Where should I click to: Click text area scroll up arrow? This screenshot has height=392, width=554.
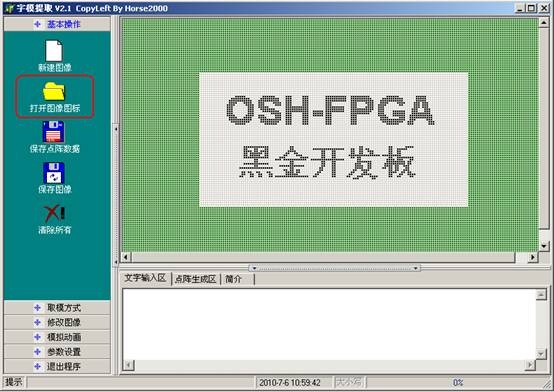tap(541, 294)
